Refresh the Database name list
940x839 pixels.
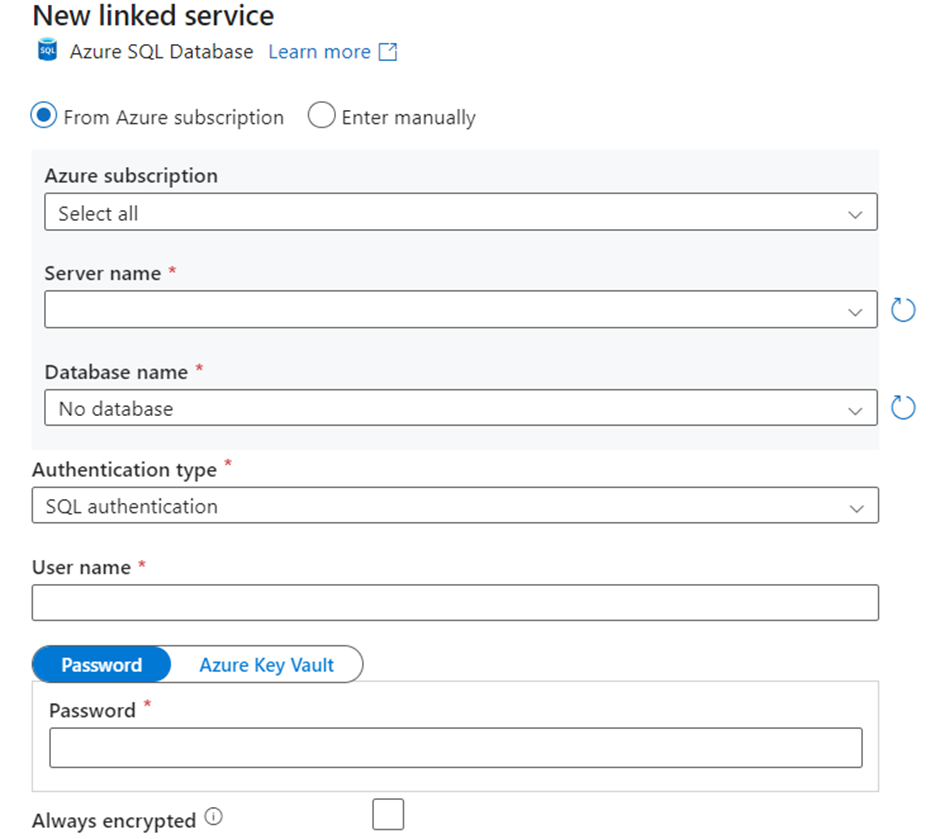903,408
